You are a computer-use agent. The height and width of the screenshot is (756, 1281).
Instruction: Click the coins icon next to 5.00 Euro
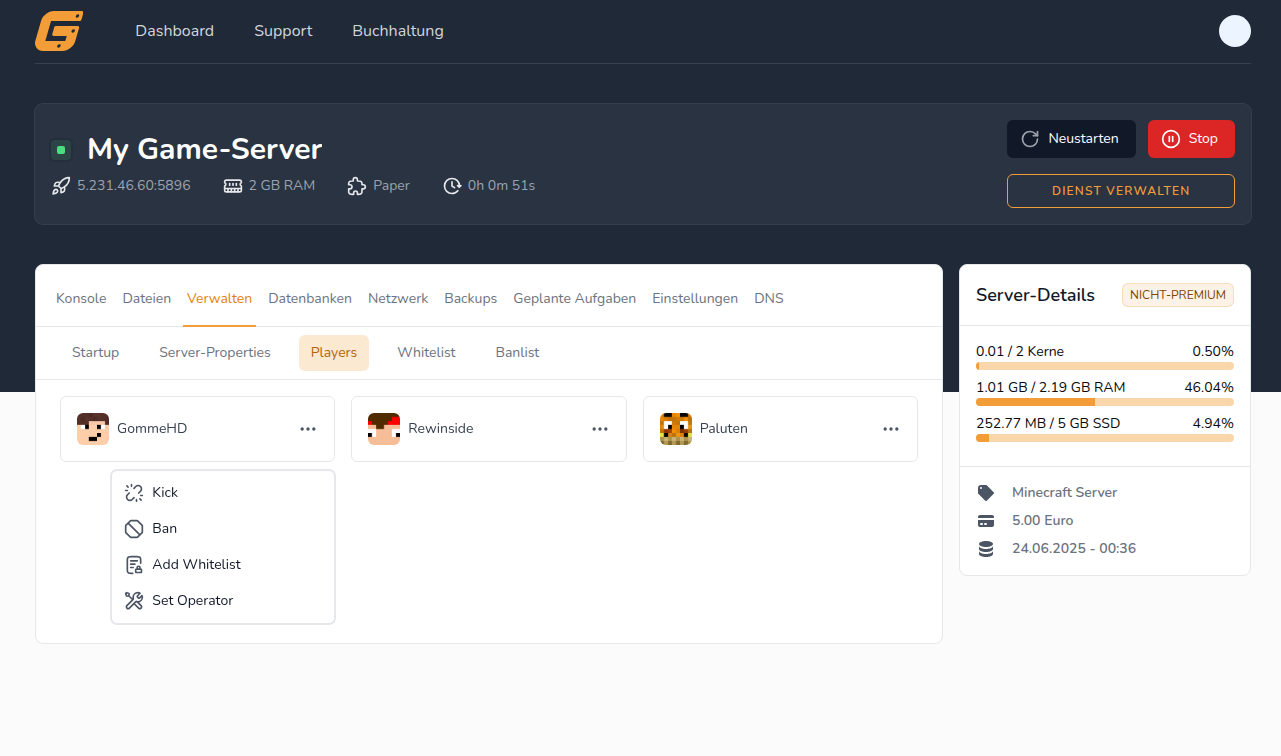pyautogui.click(x=987, y=520)
